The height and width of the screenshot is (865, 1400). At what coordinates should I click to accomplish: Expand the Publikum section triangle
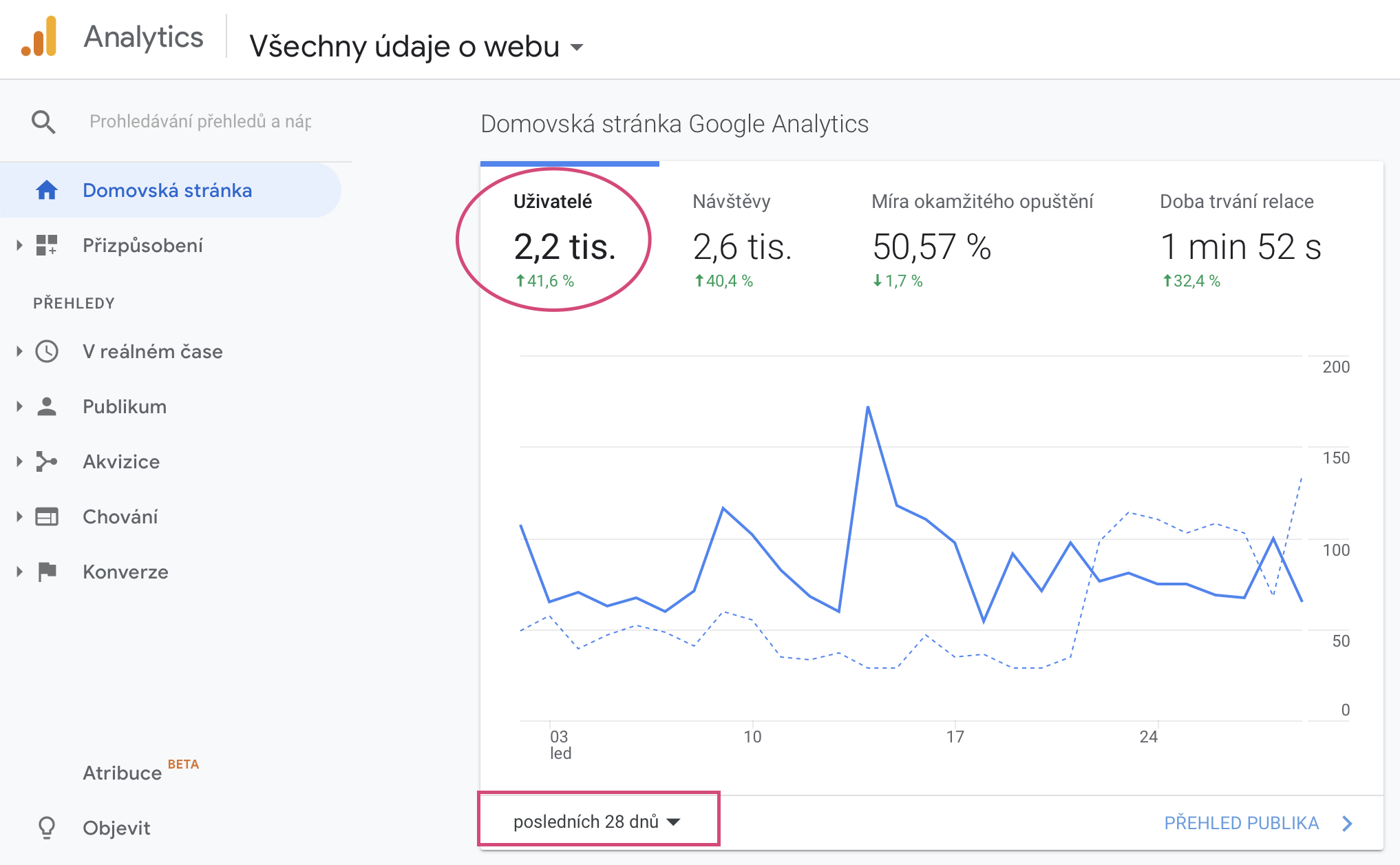19,406
